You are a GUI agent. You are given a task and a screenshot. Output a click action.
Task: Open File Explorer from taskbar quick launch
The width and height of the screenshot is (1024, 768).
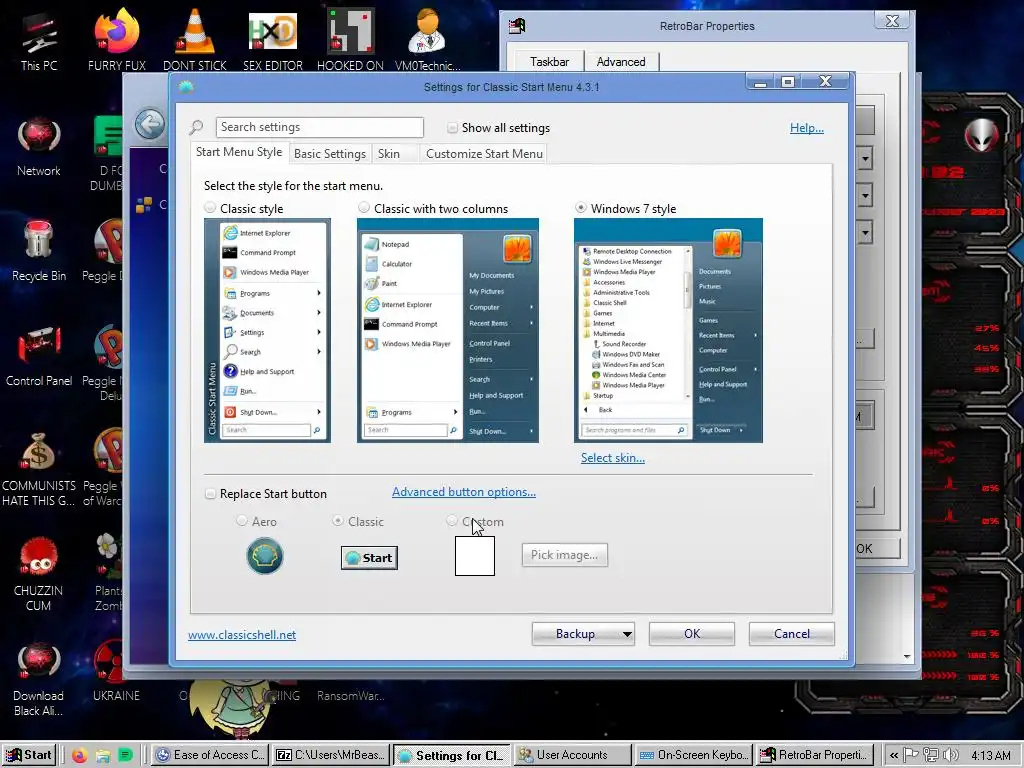(103, 756)
